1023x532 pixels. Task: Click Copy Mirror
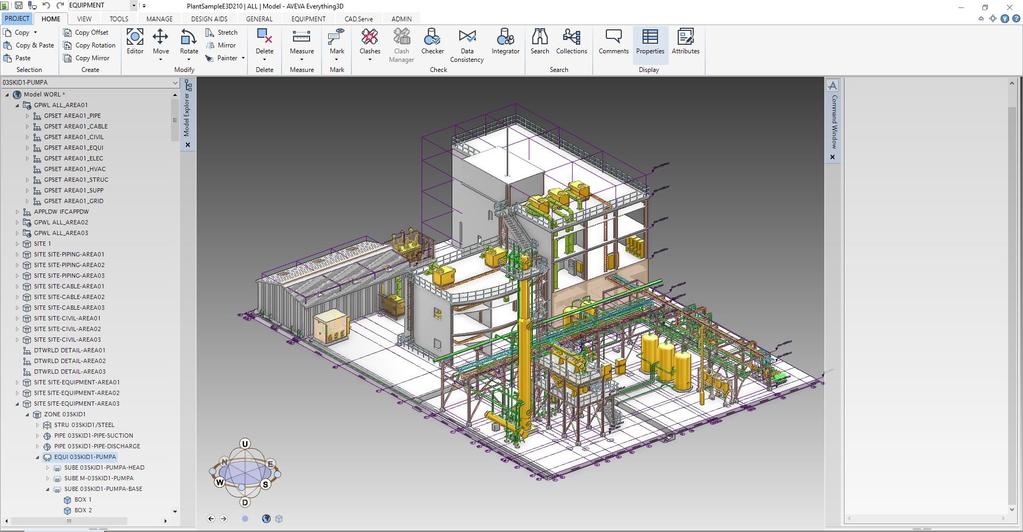click(x=86, y=58)
